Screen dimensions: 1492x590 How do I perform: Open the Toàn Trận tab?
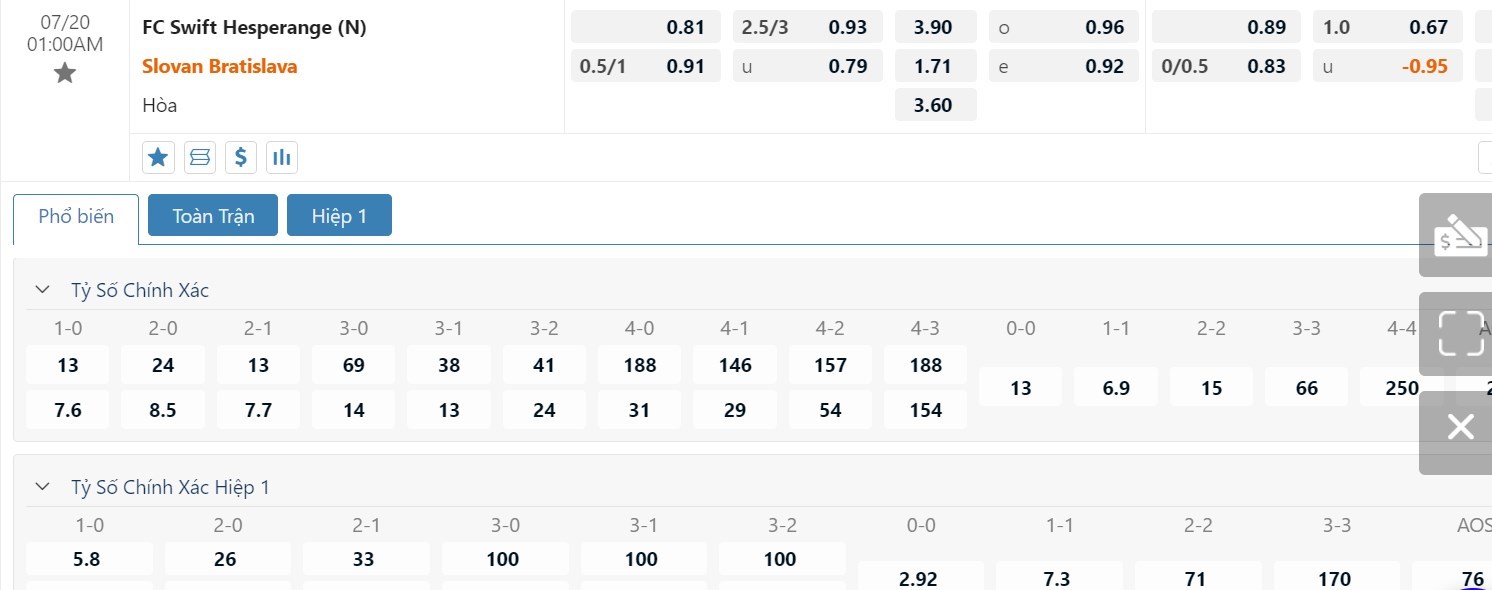pos(213,216)
